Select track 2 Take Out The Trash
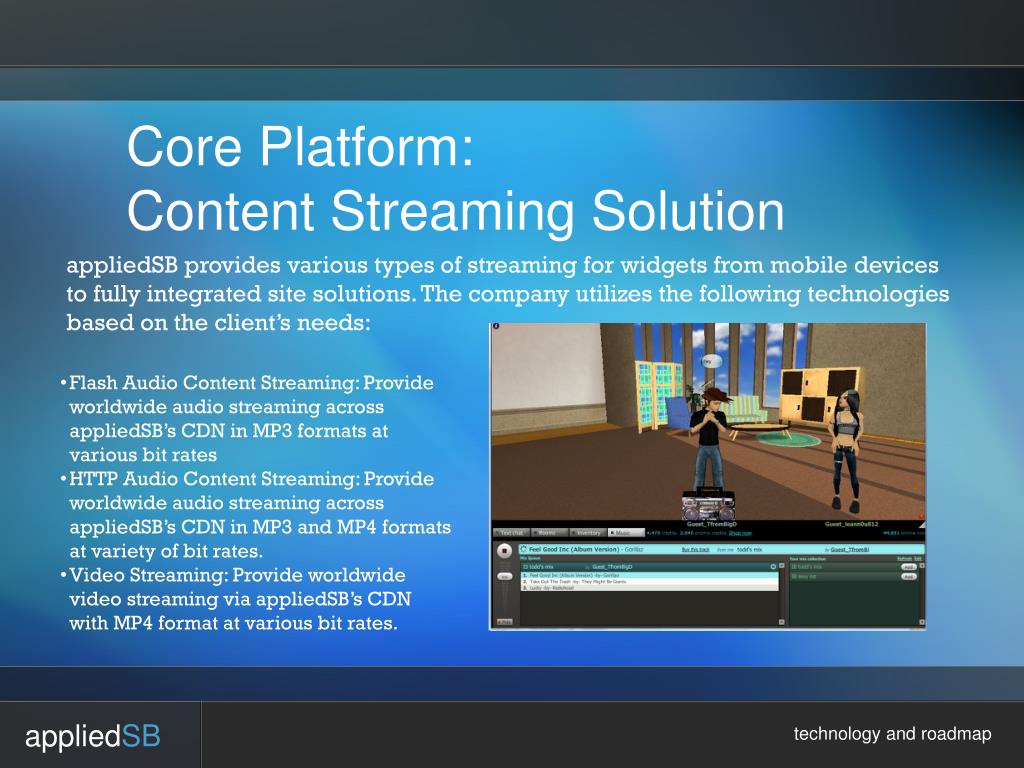This screenshot has height=768, width=1024. pos(649,582)
